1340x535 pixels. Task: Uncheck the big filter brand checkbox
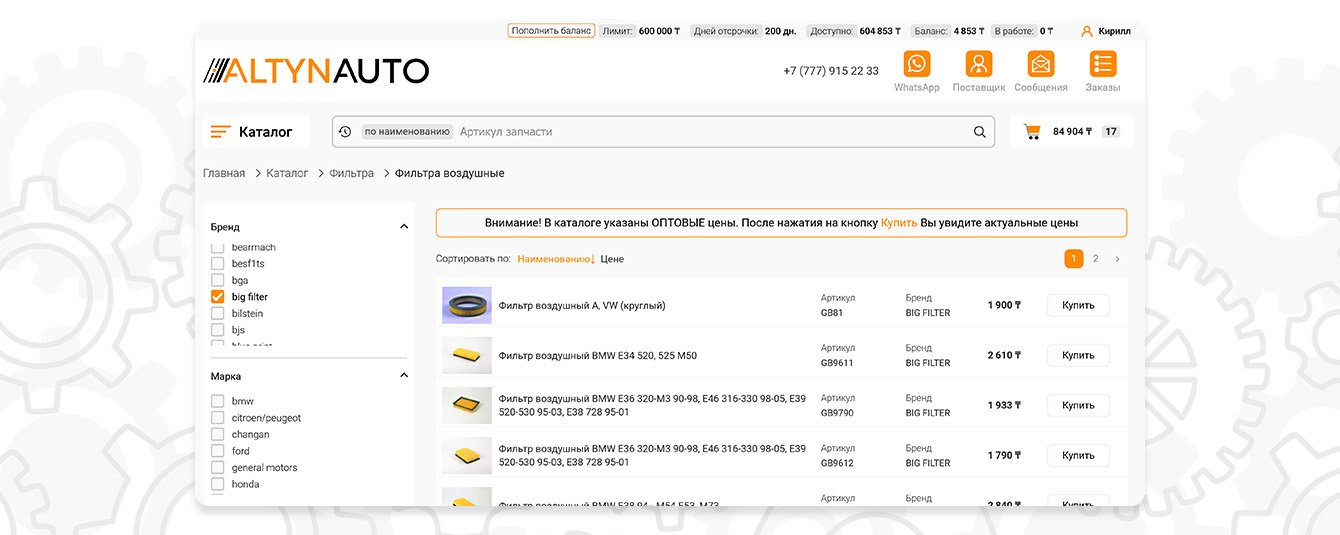coord(218,297)
